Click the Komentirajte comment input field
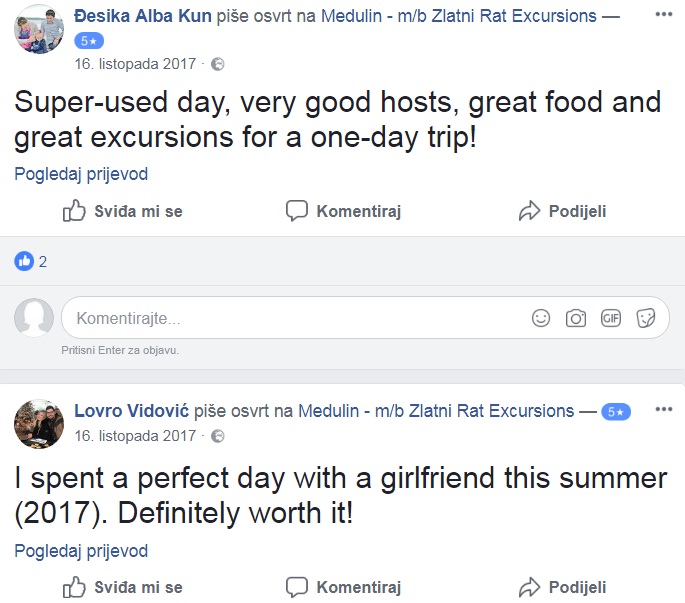The width and height of the screenshot is (685, 603). (290, 319)
